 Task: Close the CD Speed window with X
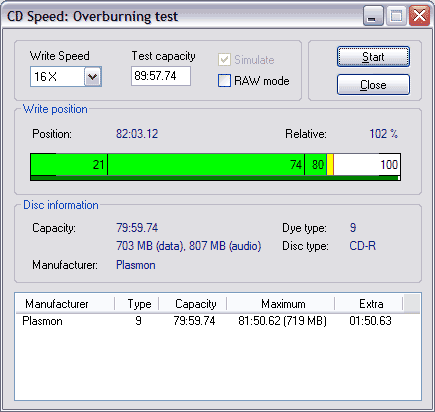click(419, 16)
